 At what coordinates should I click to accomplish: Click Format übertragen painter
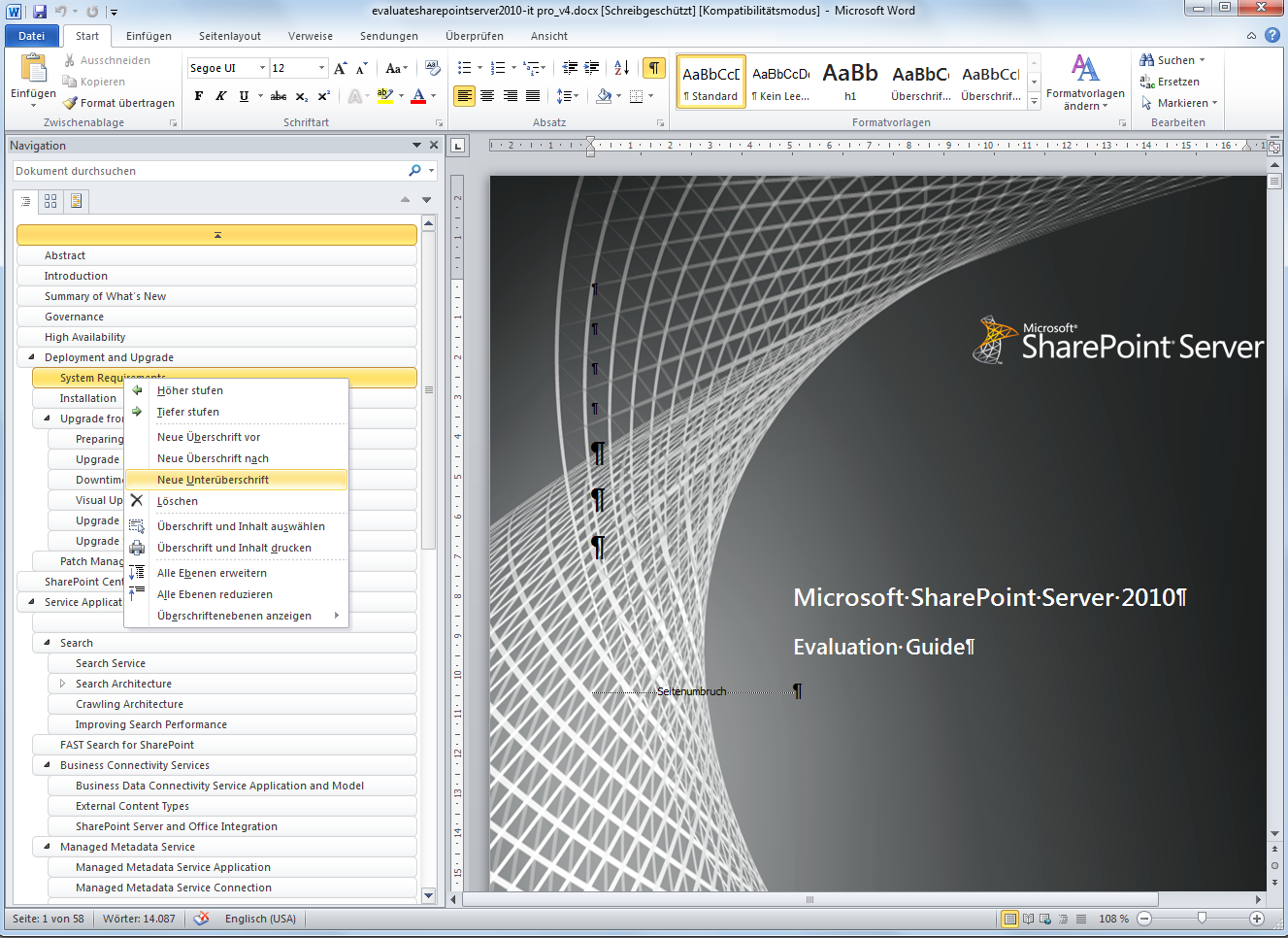[118, 103]
